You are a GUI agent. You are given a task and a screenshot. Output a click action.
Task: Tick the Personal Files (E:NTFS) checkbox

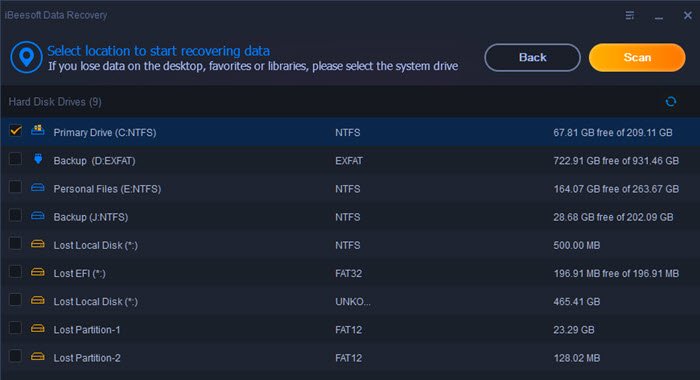pos(16,187)
